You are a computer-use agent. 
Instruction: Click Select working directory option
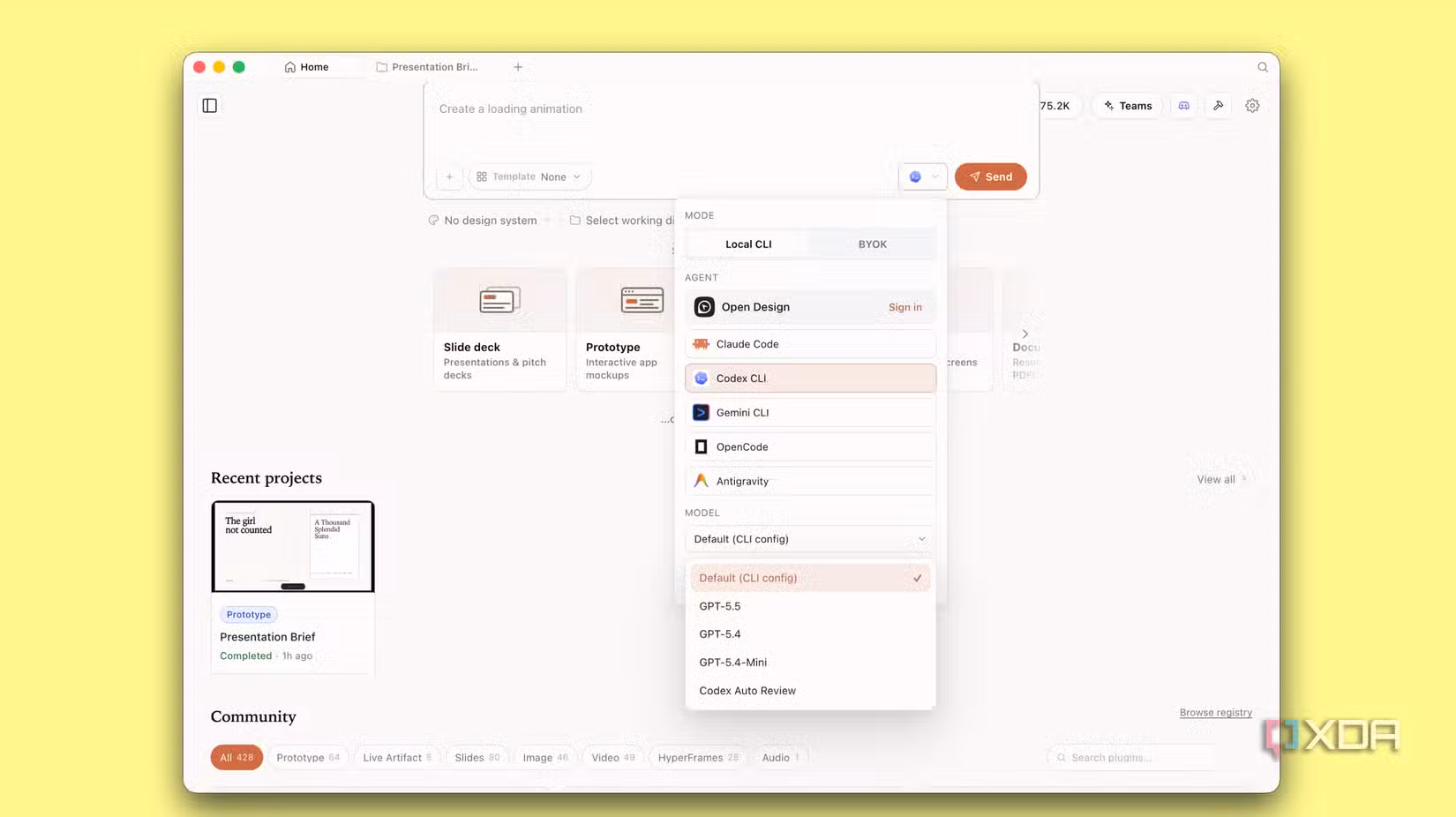[622, 221]
